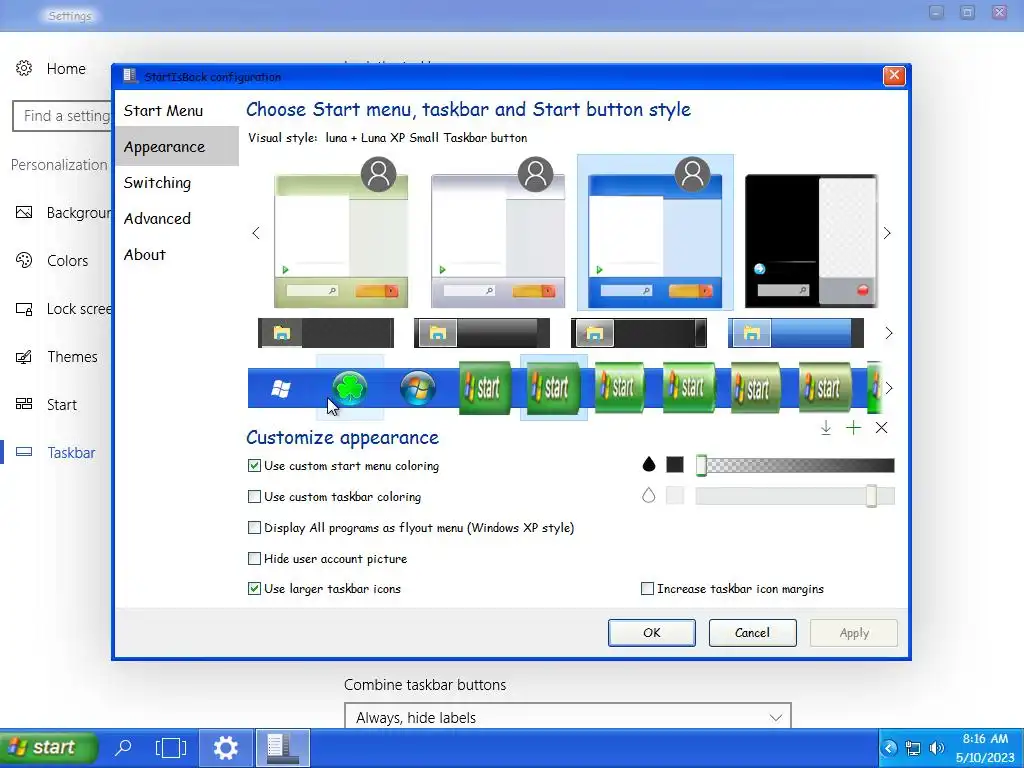Click Find a setting search box

[63, 116]
